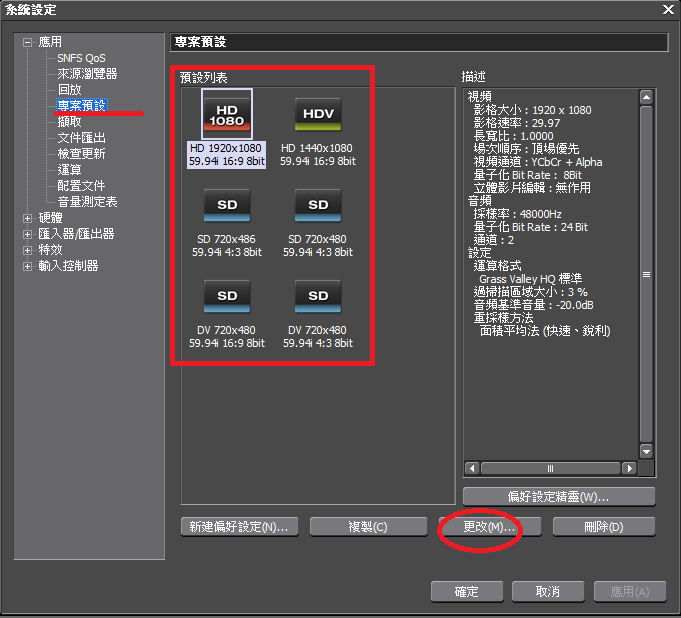Launch the 偏好設定精靈(W)... wizard

[x=559, y=497]
